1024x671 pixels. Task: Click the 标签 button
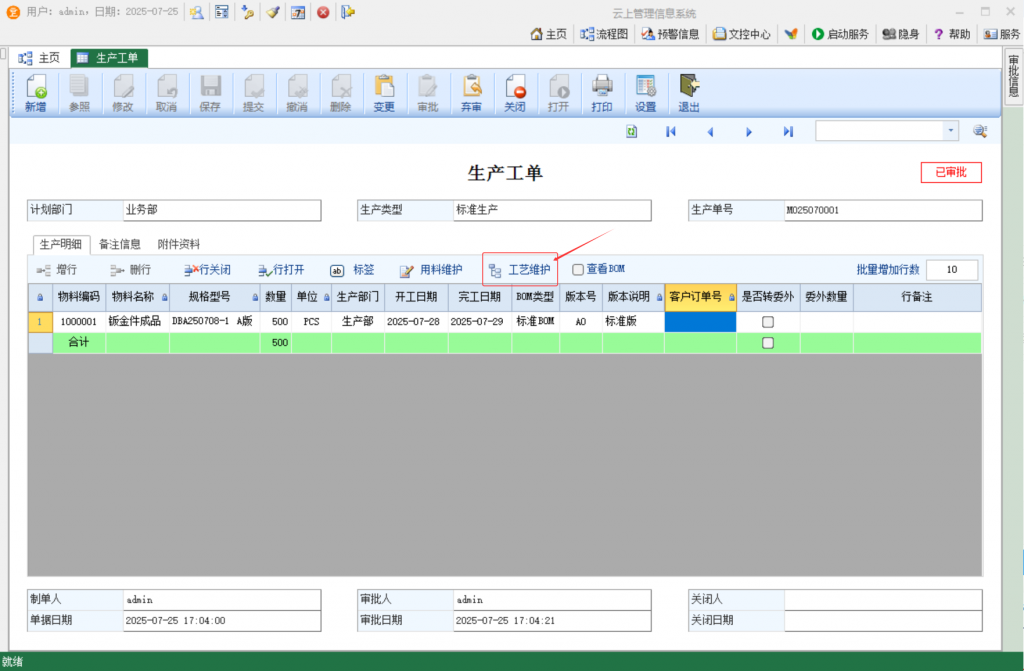(353, 270)
